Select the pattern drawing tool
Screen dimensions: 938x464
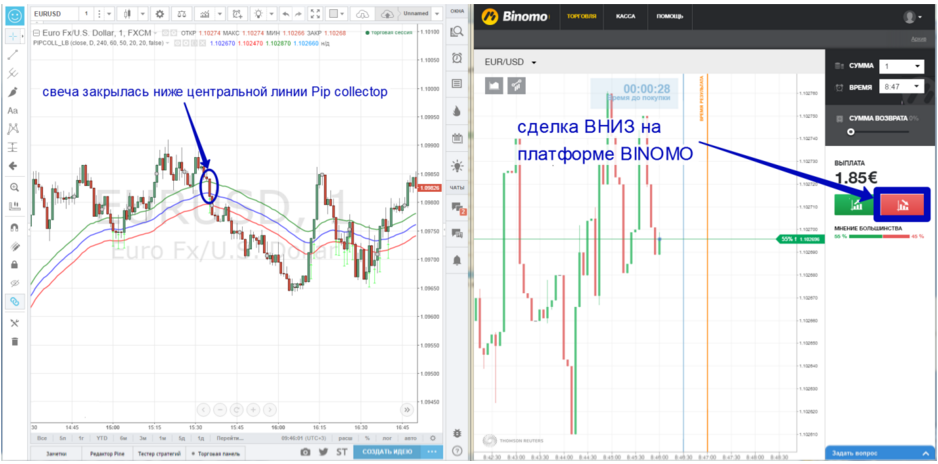click(x=13, y=129)
